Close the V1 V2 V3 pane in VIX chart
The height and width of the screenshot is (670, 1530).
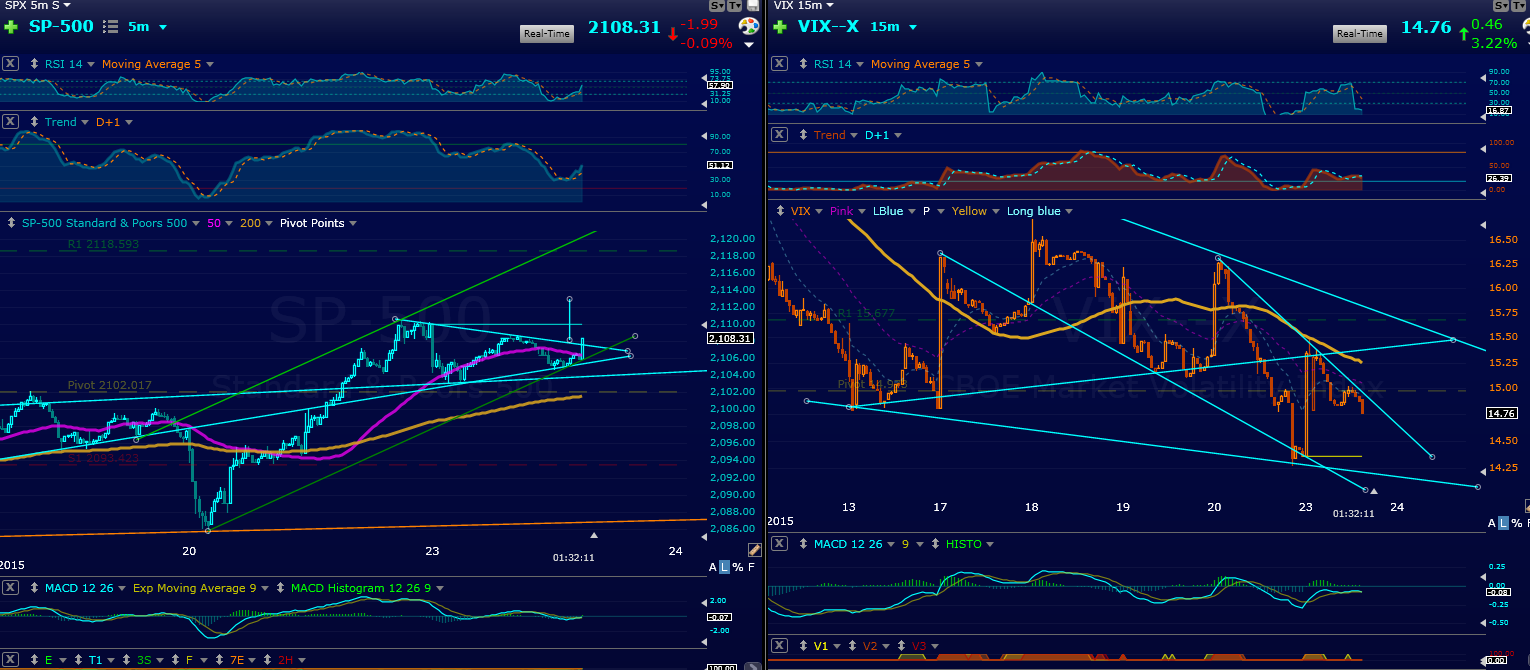(779, 646)
